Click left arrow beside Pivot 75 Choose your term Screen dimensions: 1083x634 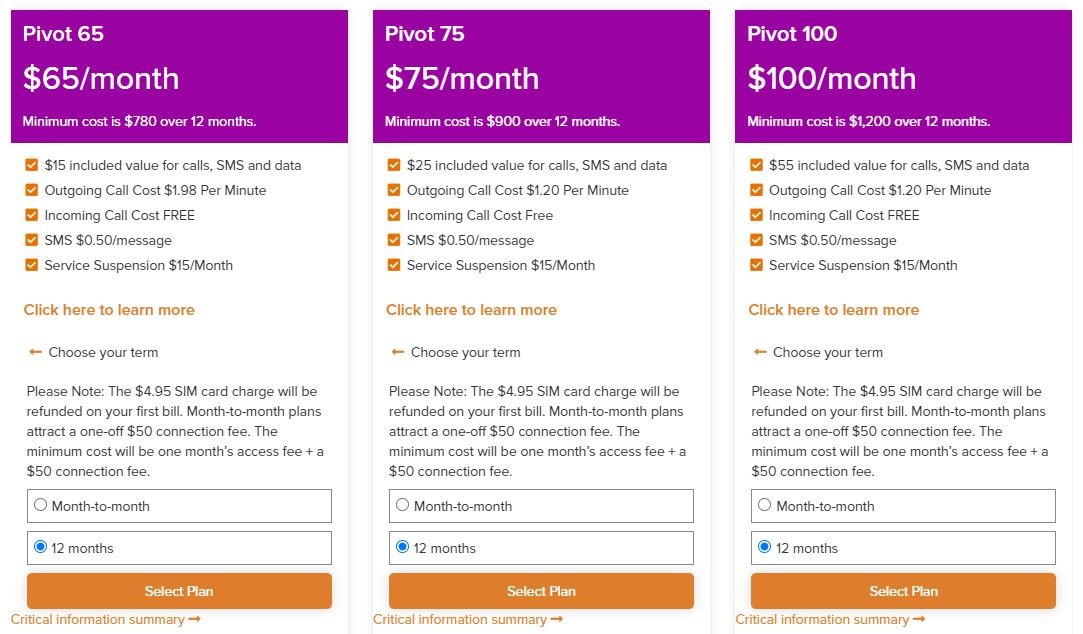(398, 352)
